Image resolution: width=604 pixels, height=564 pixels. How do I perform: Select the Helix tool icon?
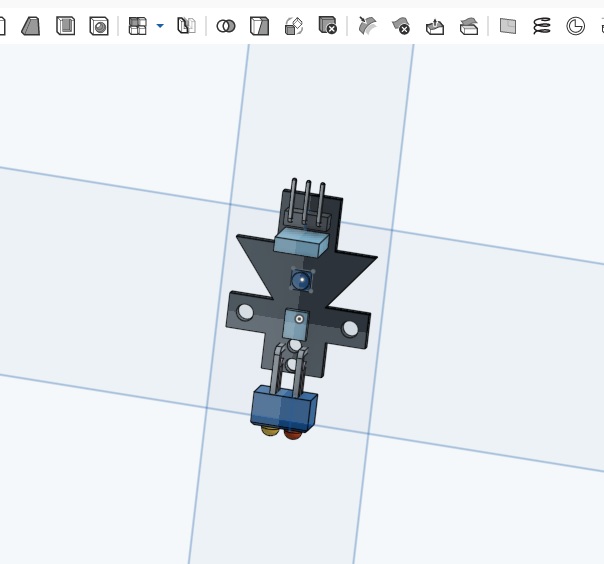coord(542,26)
